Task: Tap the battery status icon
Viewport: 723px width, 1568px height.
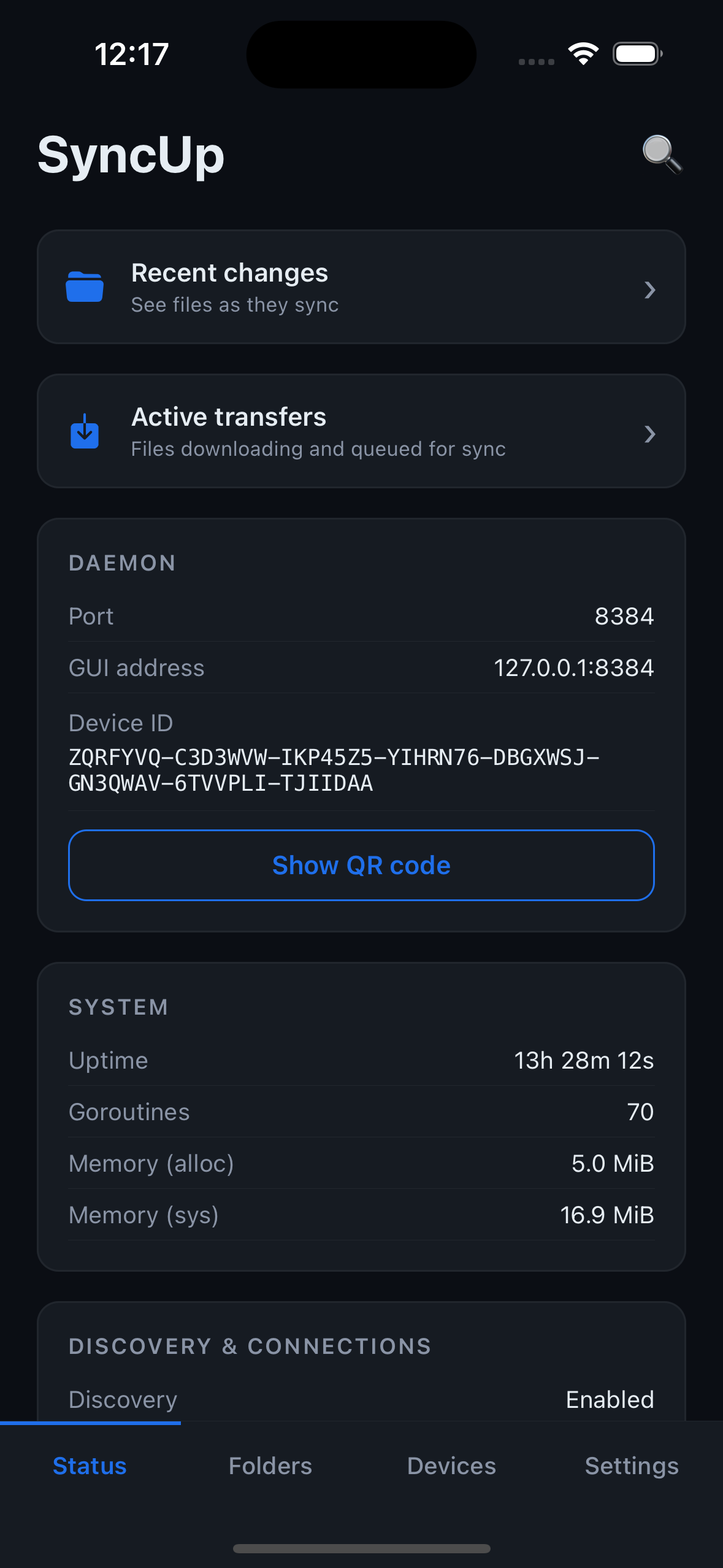Action: 637,54
